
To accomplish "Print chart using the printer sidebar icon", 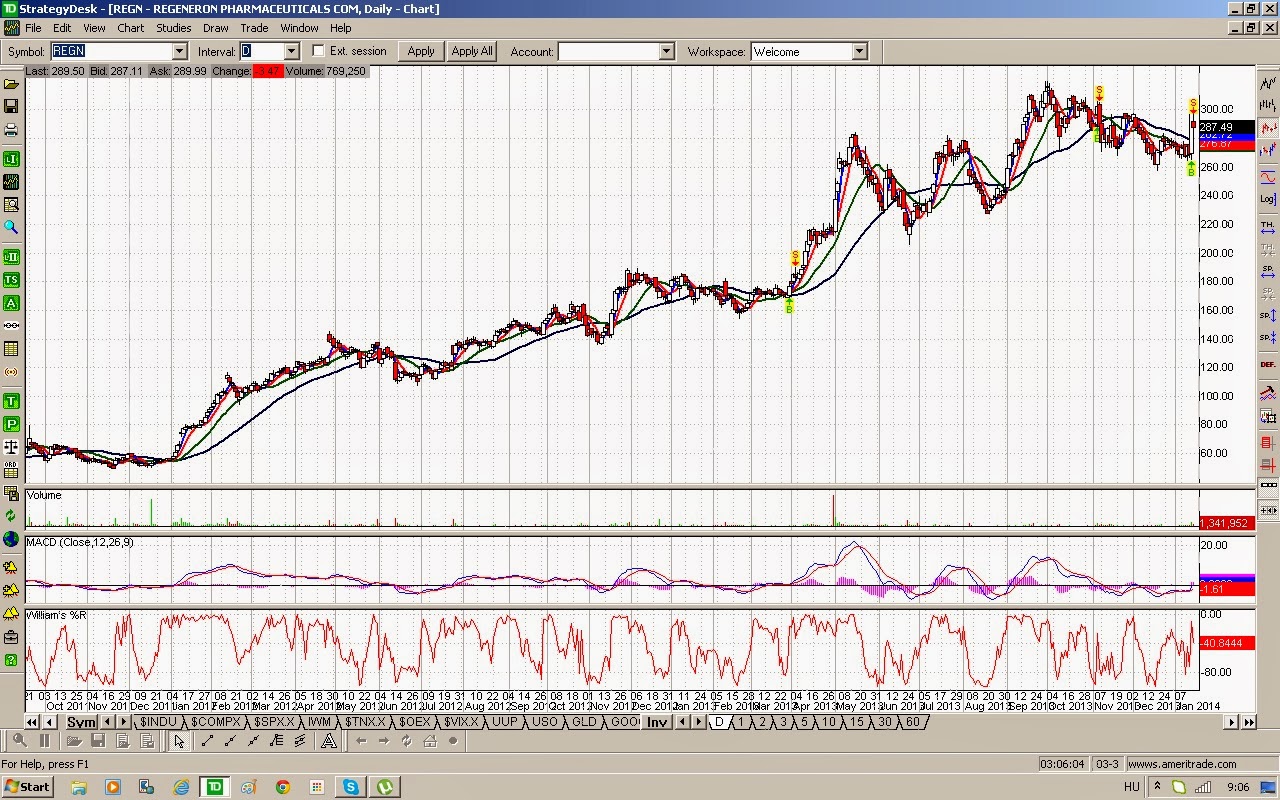I will click(x=11, y=130).
